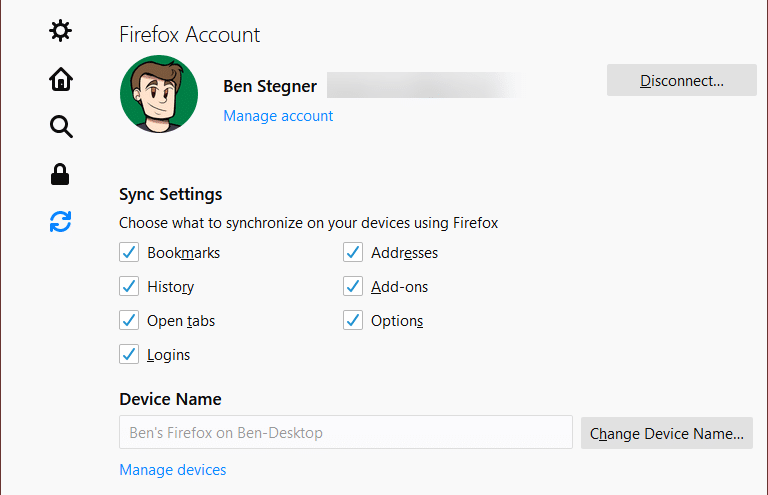Disable Options syncing checkbox

[353, 321]
